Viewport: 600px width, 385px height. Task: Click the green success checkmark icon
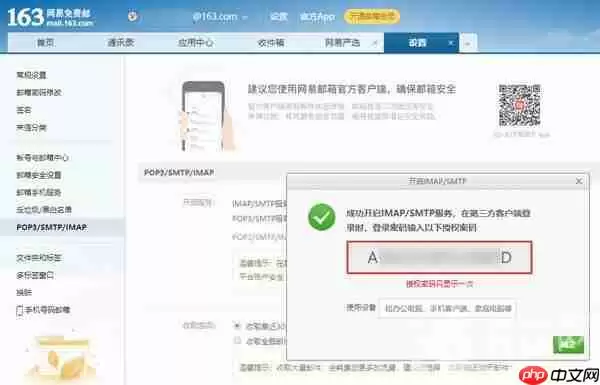(x=322, y=217)
